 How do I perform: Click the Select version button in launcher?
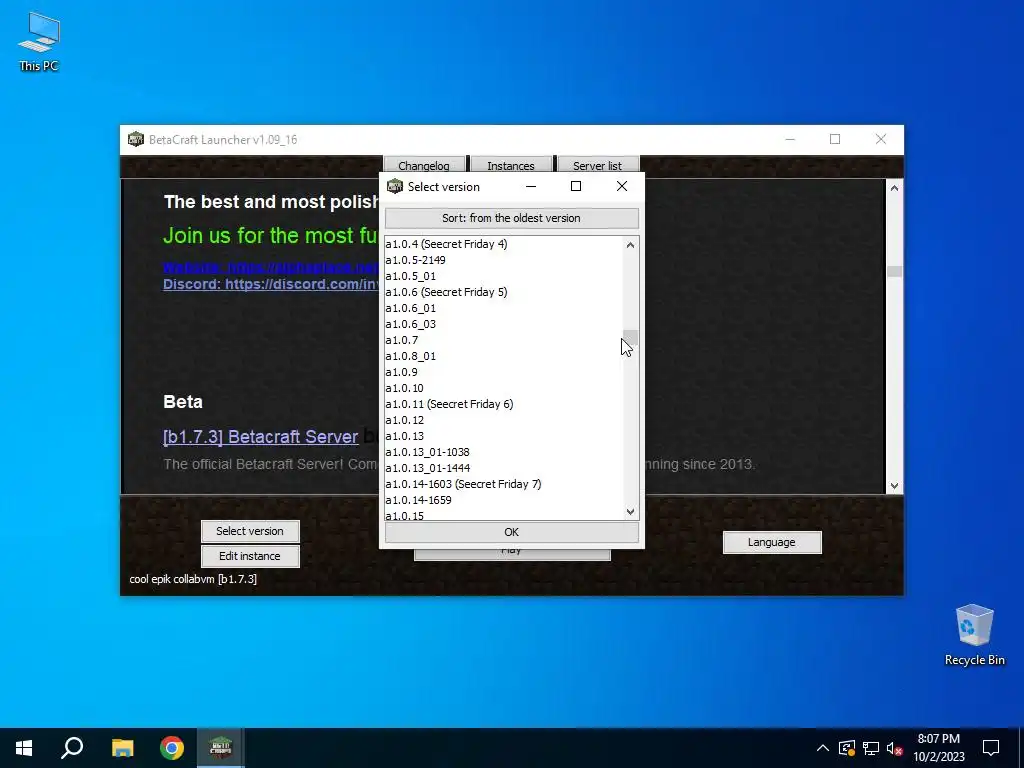[x=250, y=531]
